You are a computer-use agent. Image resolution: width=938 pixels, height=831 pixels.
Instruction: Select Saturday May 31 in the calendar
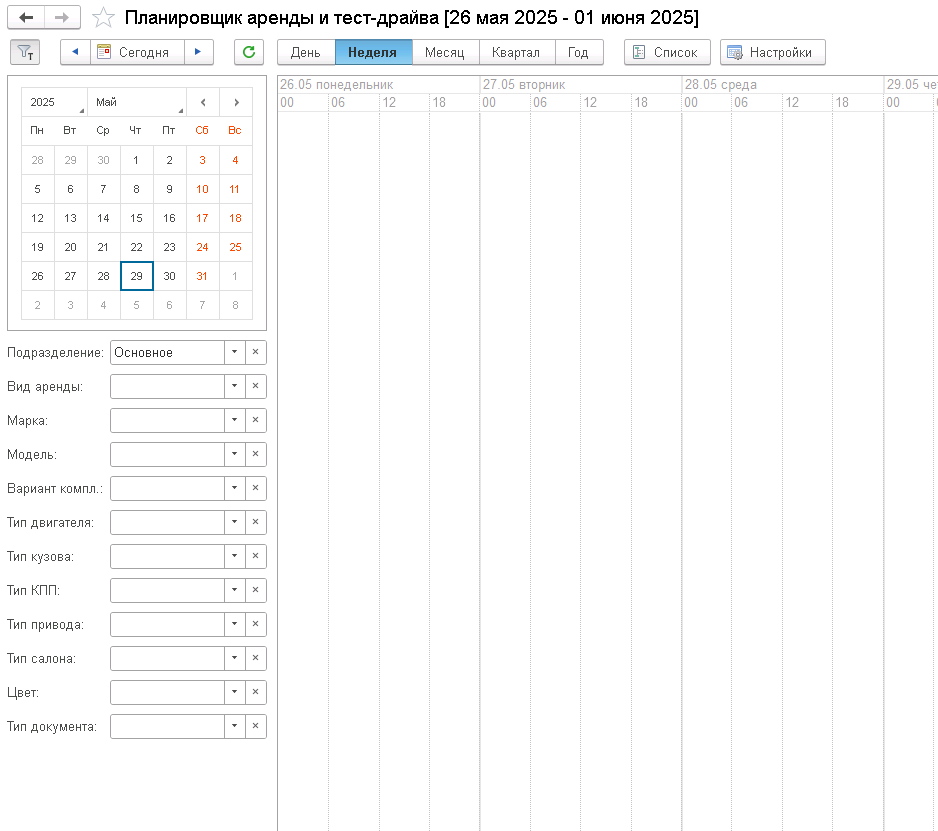coord(202,276)
